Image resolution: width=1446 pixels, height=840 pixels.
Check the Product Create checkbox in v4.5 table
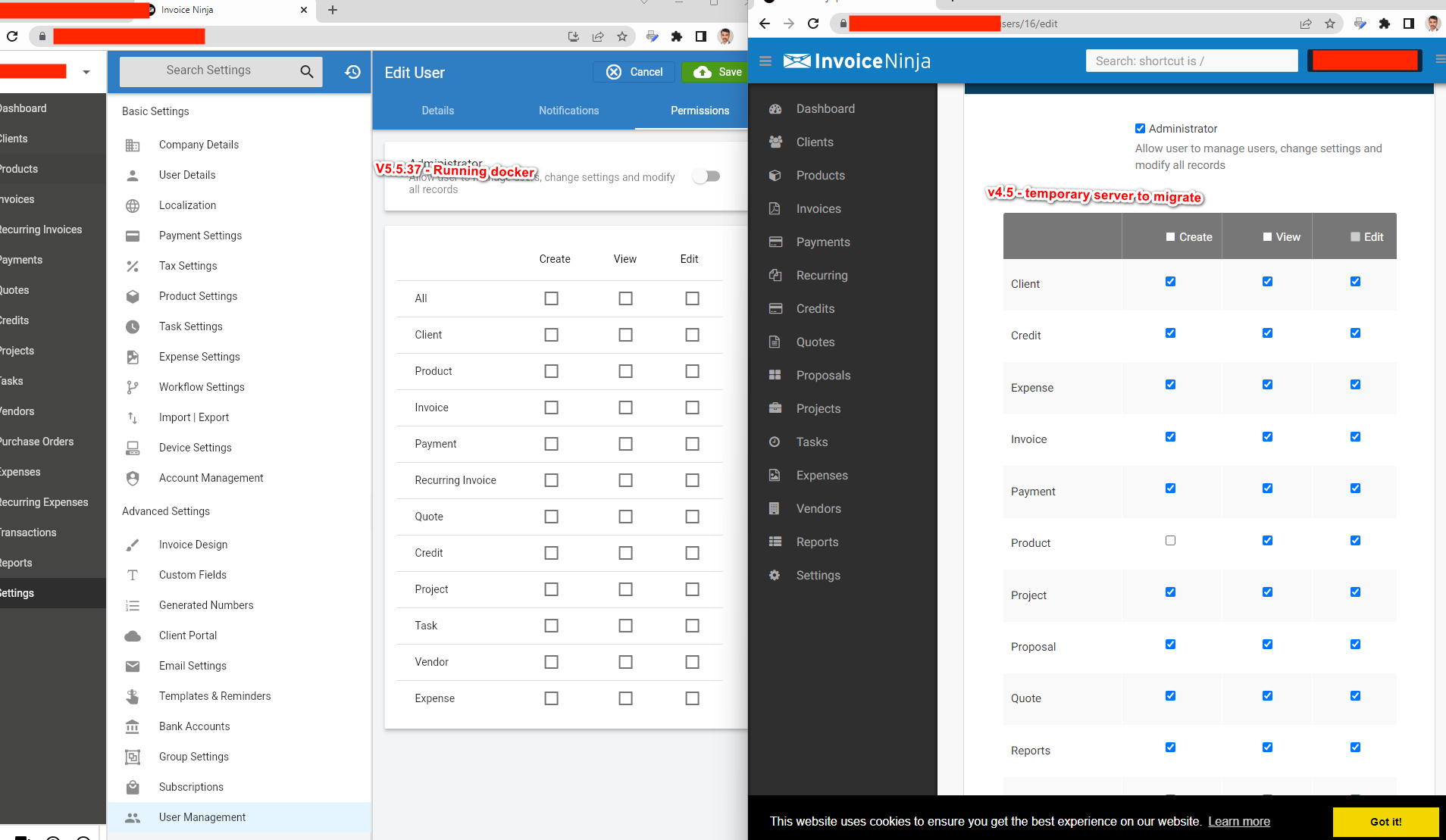(x=1170, y=541)
